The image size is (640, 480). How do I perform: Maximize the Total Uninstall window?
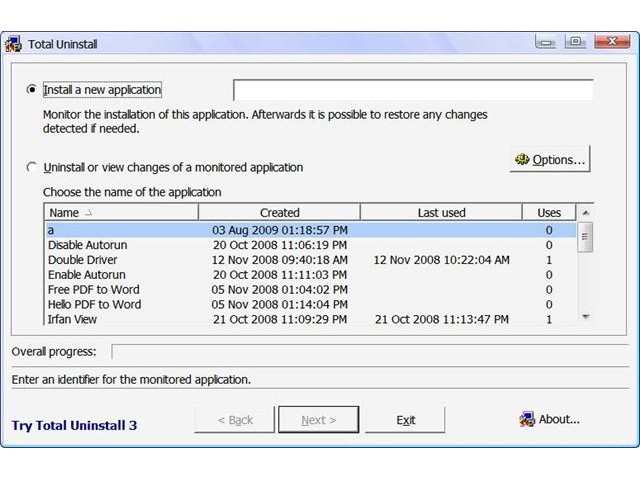[575, 42]
